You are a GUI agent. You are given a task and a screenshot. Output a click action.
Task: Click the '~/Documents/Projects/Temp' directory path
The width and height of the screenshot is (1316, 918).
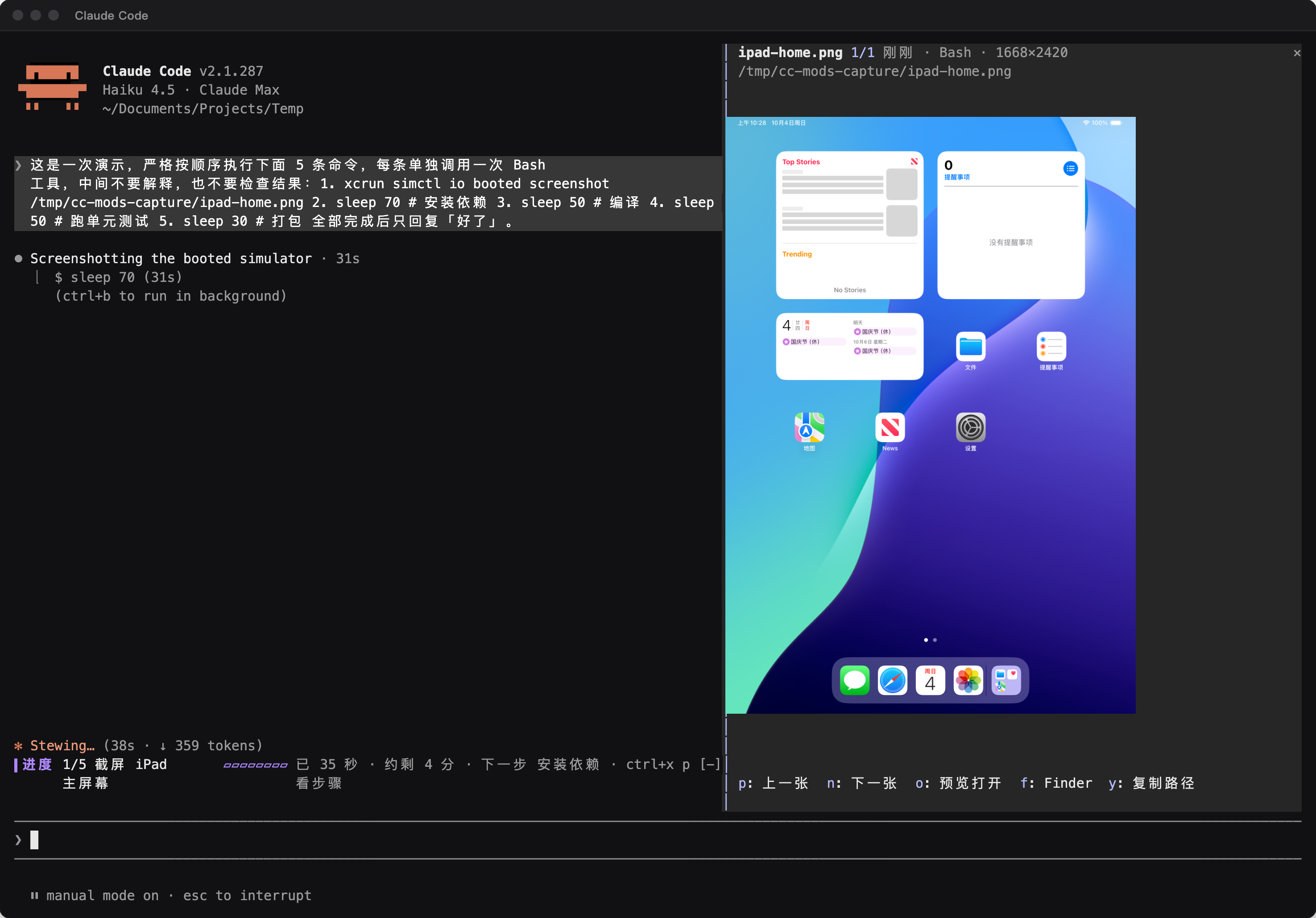pos(203,109)
